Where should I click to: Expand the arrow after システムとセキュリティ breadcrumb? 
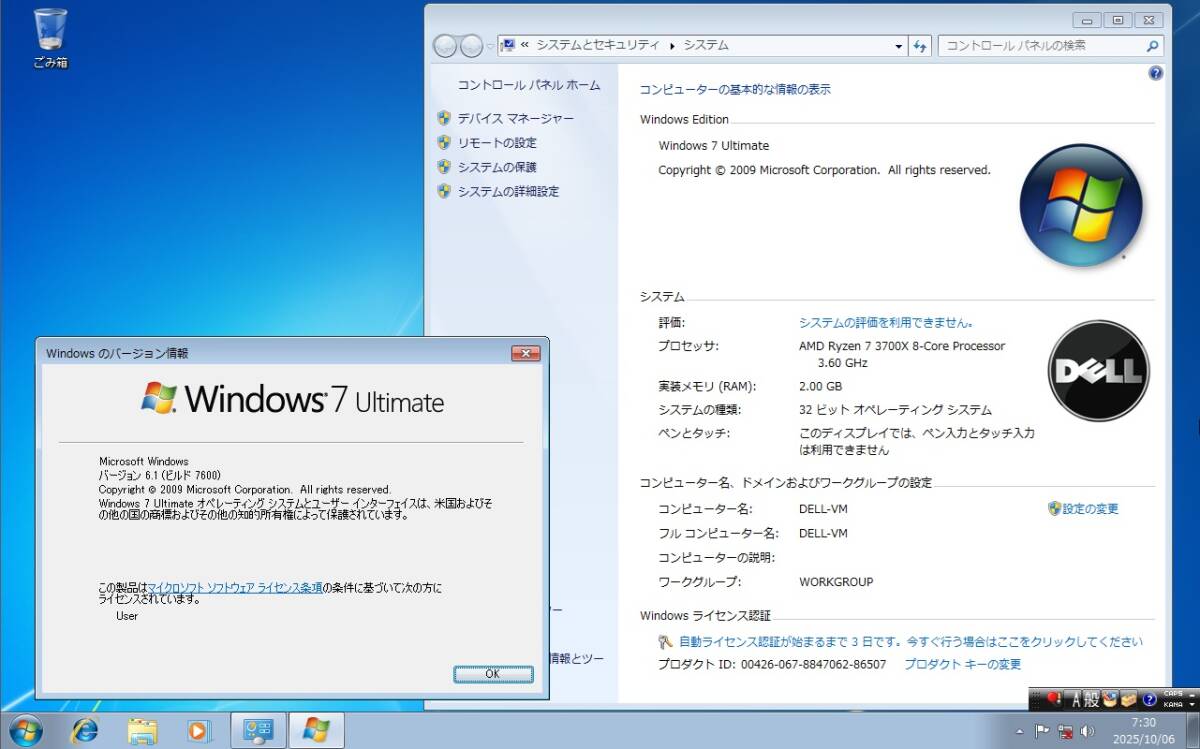[x=672, y=46]
